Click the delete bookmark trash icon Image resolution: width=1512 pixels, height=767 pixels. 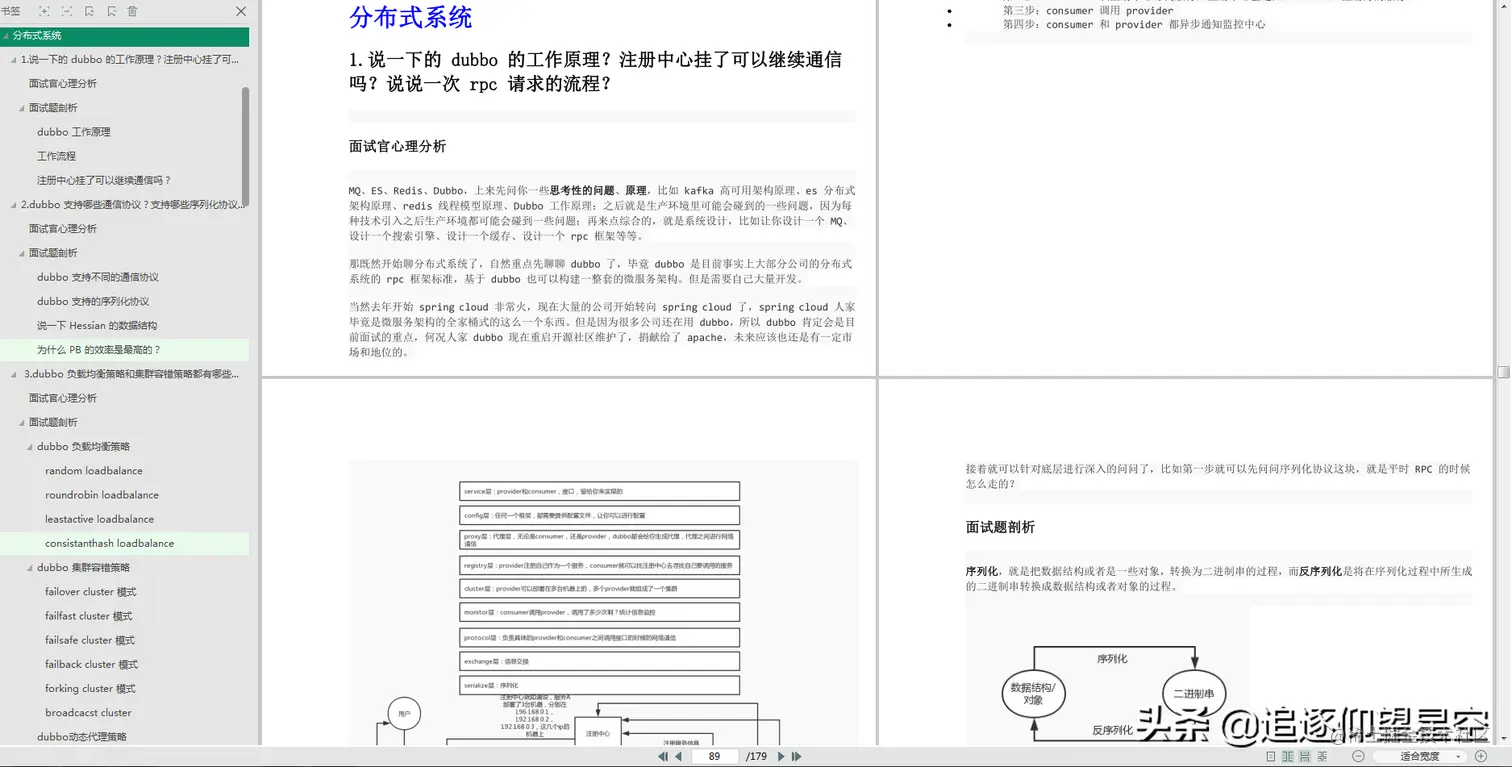click(x=133, y=11)
